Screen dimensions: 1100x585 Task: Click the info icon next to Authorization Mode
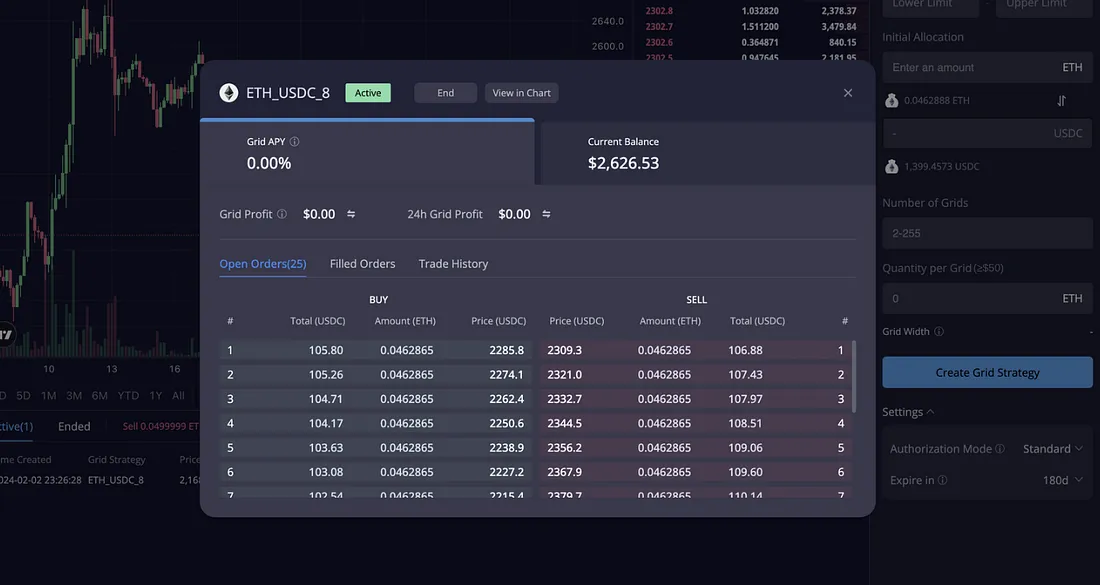(x=1000, y=449)
